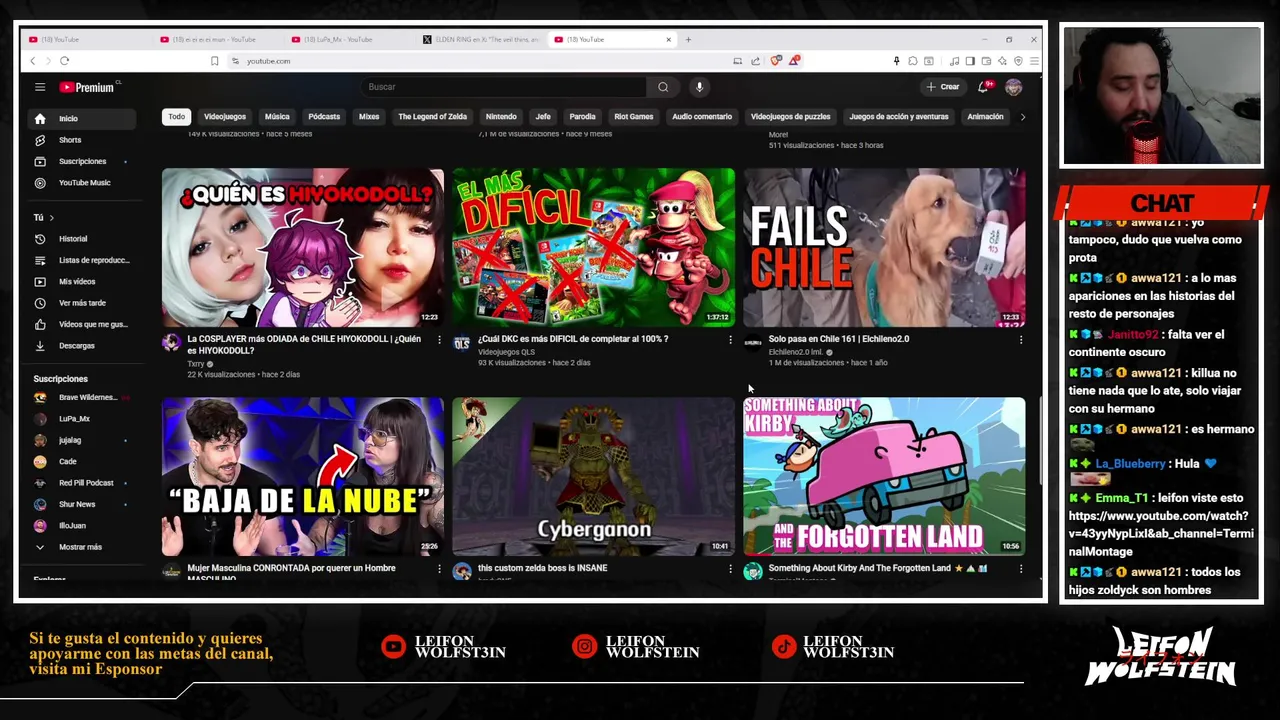Open Listas de reproducción
The height and width of the screenshot is (720, 1280).
click(x=84, y=260)
